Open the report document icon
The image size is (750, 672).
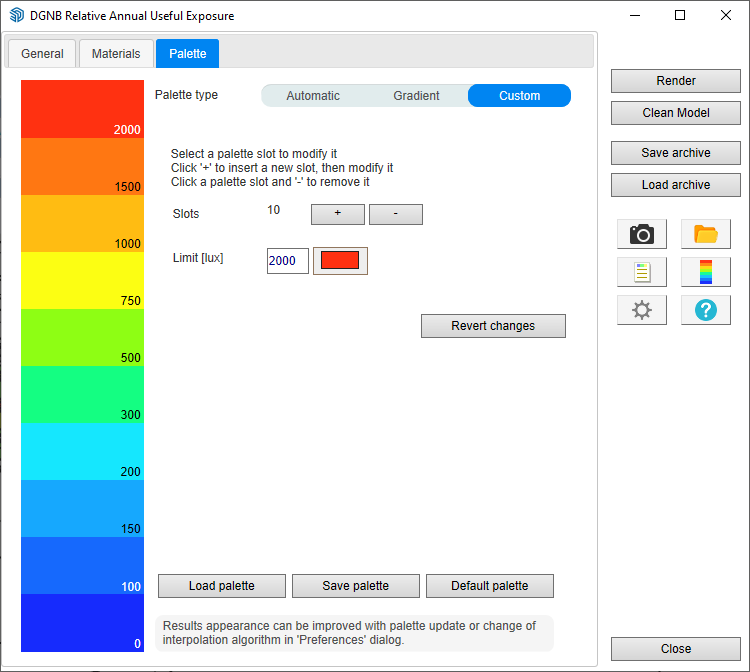(x=641, y=272)
